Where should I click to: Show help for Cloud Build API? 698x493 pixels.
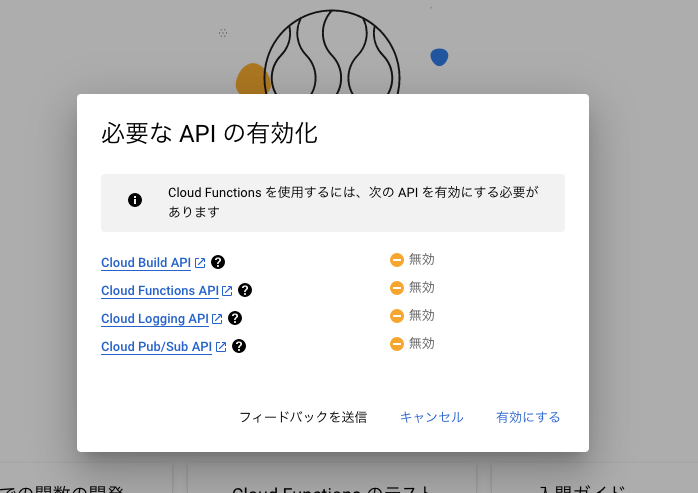[x=218, y=262]
